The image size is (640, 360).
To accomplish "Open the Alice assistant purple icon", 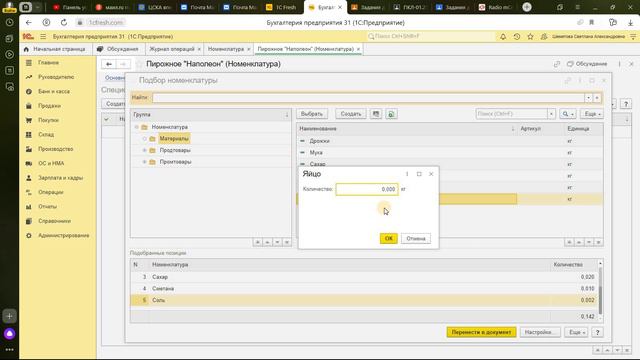I will [x=9, y=334].
